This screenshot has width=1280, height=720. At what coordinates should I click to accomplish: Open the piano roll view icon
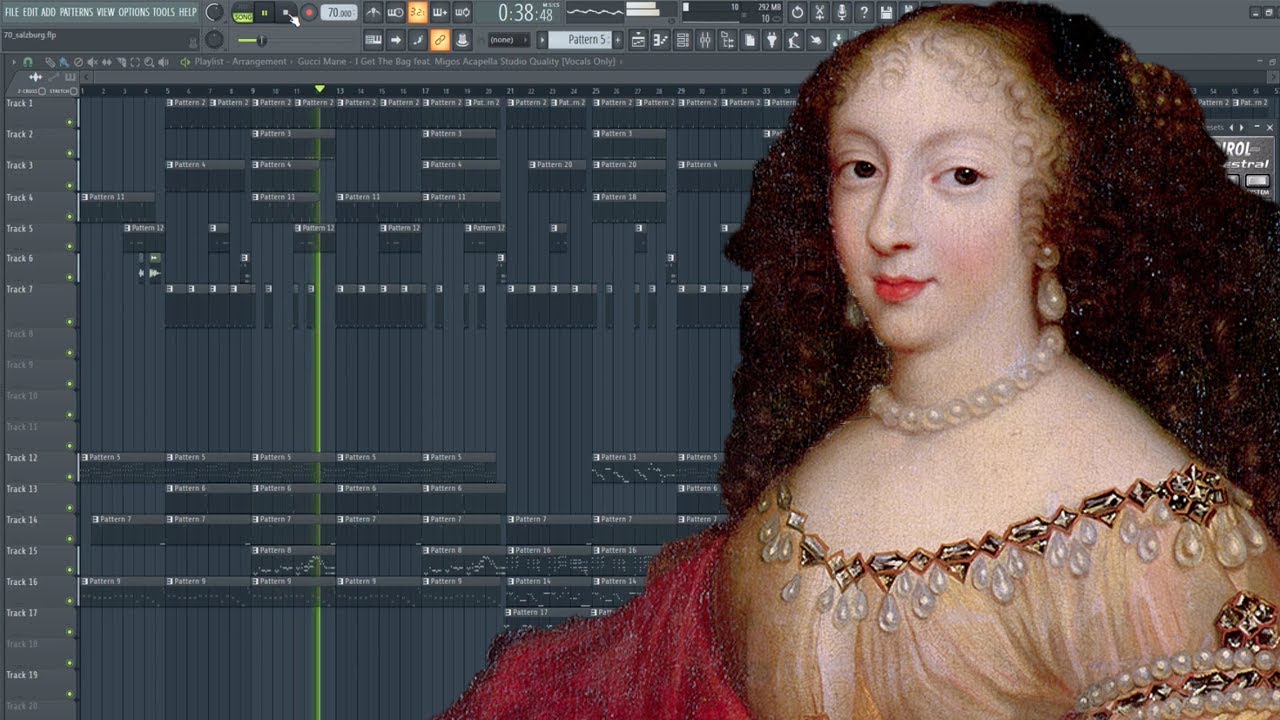coord(659,40)
